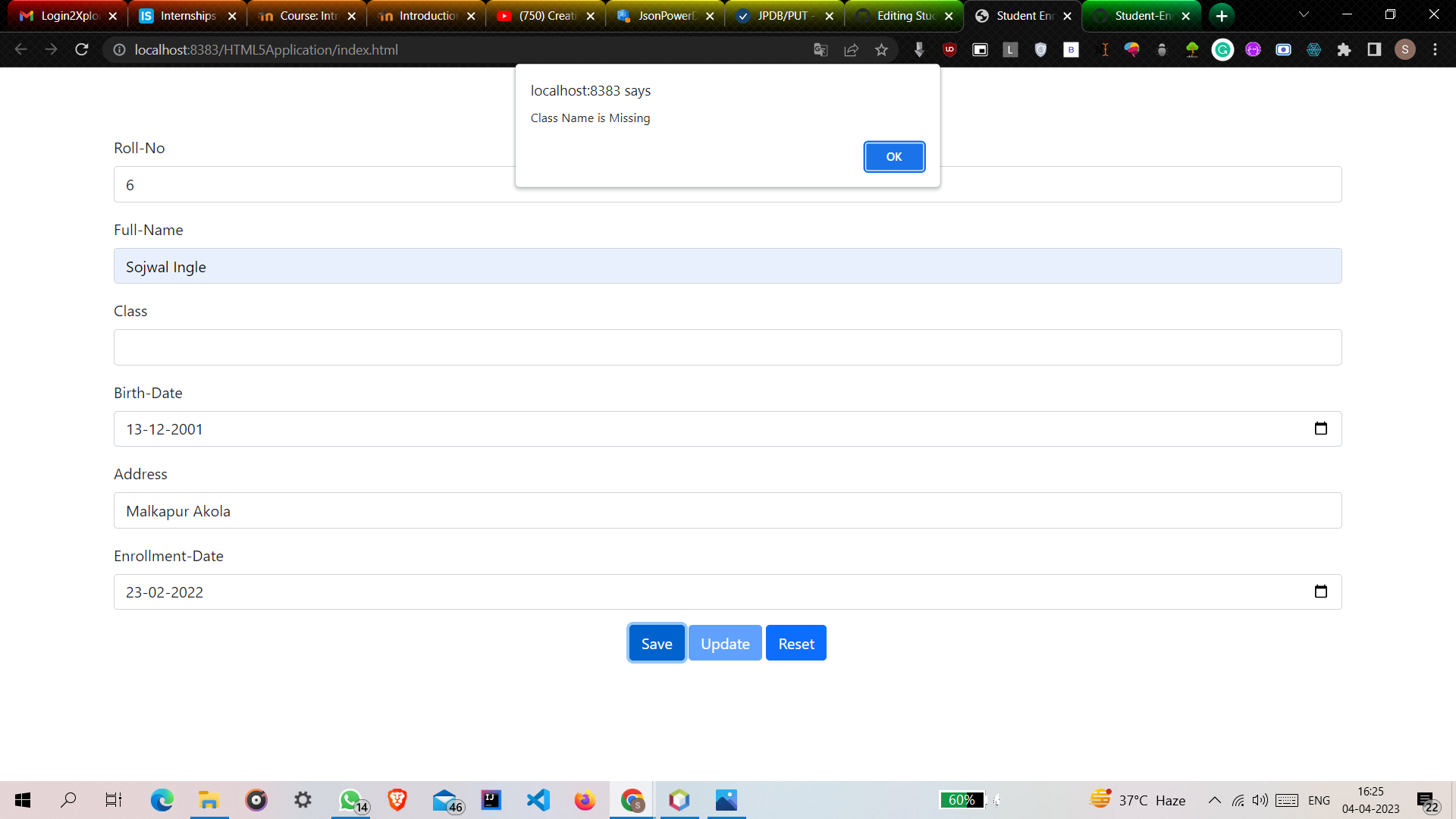Click the share icon in the address bar
This screenshot has width=1456, height=819.
pos(851,49)
